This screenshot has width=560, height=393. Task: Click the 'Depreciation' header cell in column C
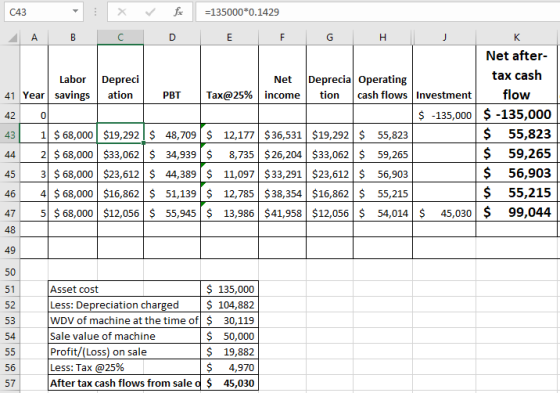tap(120, 74)
